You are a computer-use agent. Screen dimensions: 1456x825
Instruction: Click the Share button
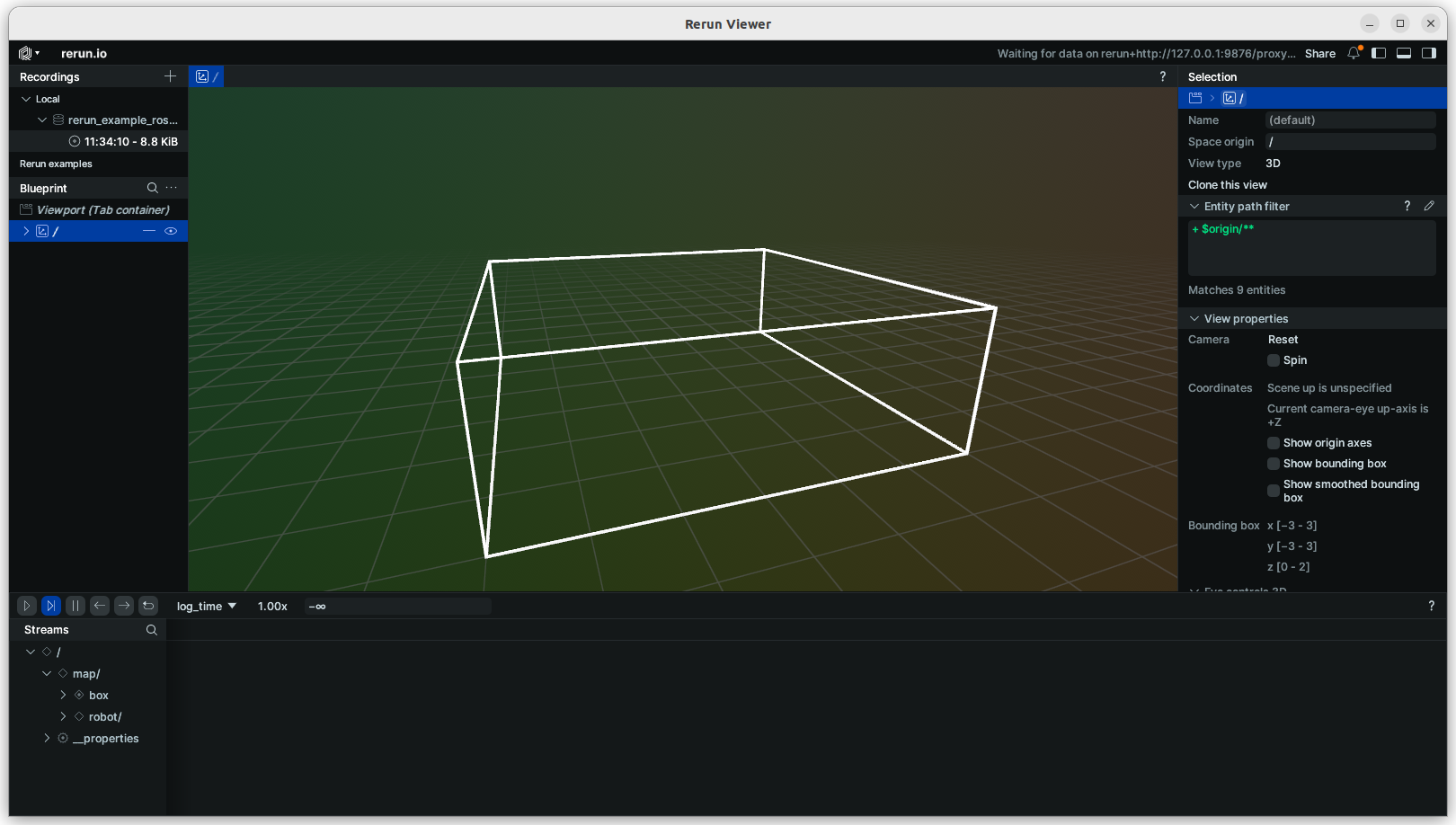click(x=1319, y=54)
